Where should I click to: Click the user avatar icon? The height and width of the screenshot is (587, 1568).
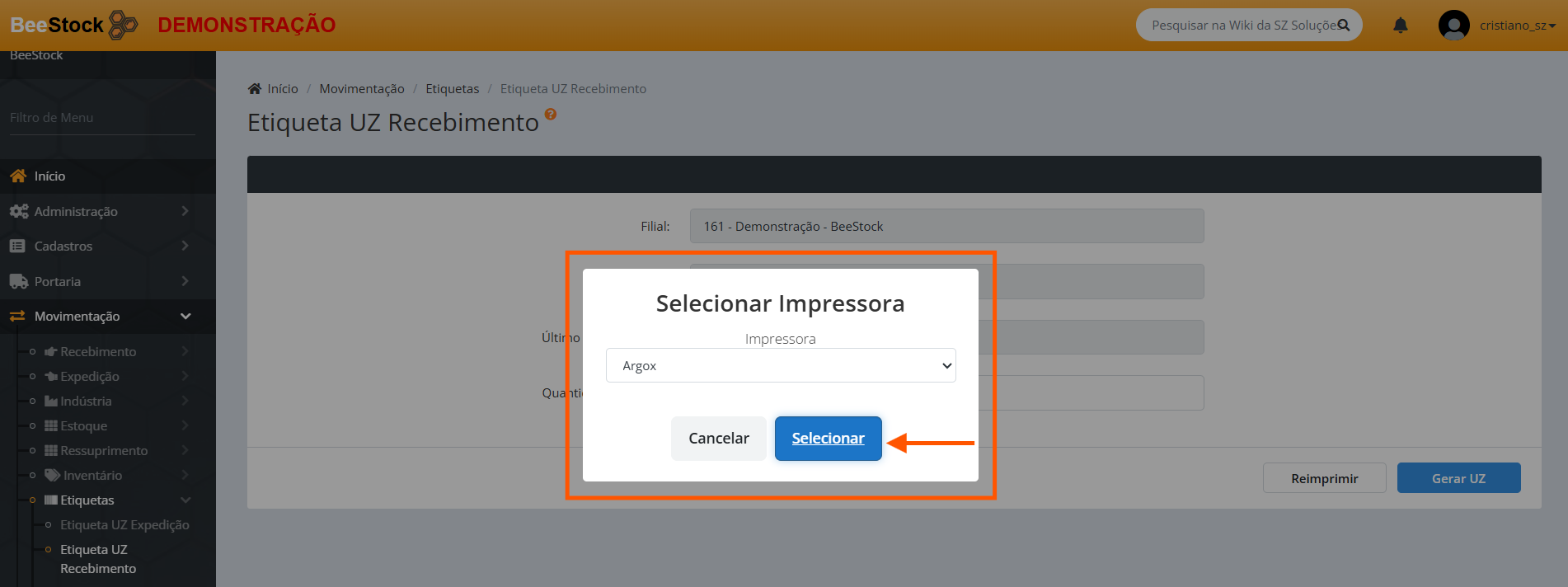(1453, 26)
